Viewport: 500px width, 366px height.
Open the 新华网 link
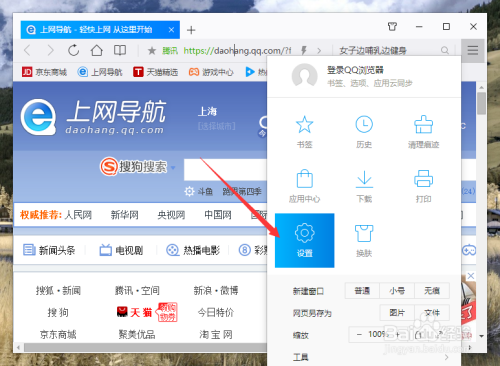tap(125, 215)
